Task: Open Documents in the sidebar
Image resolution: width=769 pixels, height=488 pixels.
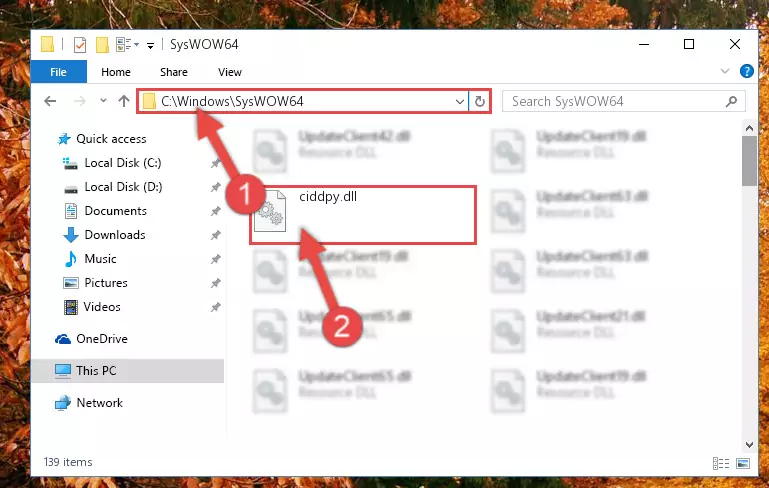Action: 116,211
